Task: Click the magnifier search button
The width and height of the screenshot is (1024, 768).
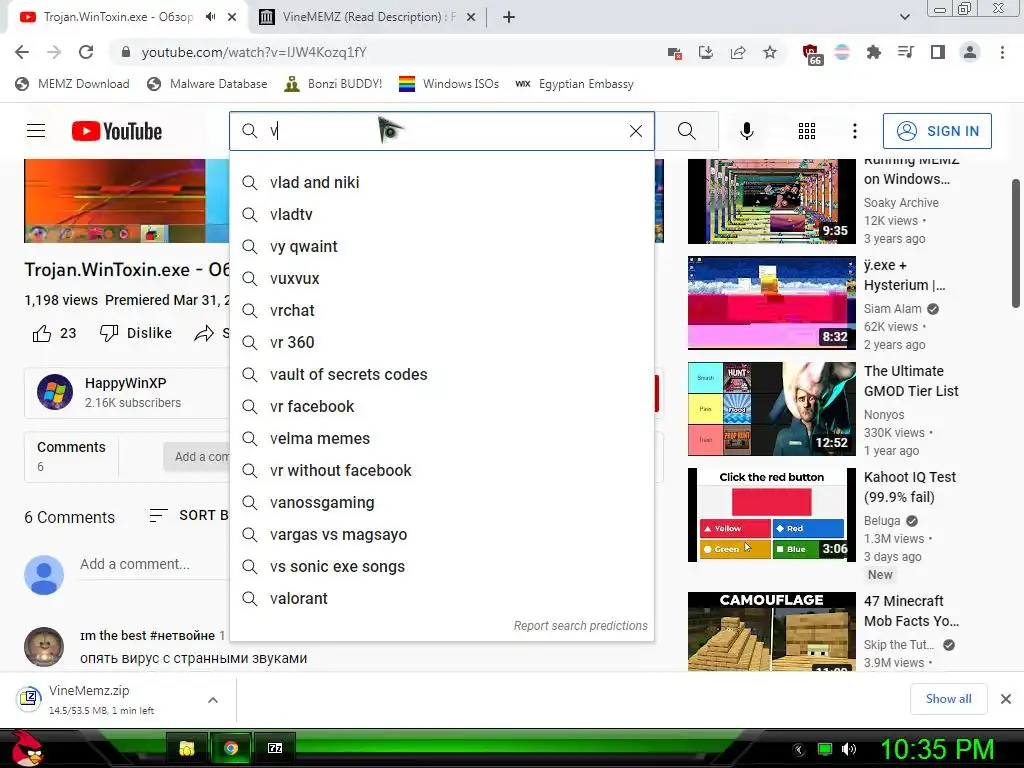Action: pyautogui.click(x=686, y=131)
